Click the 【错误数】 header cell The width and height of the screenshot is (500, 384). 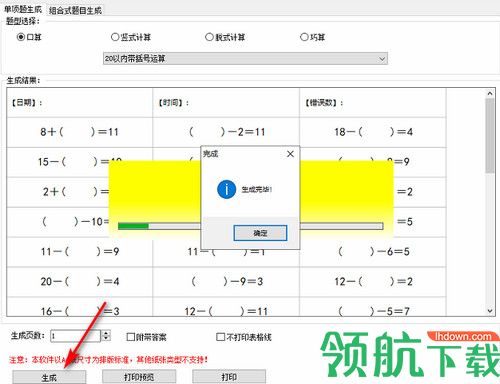(373, 103)
